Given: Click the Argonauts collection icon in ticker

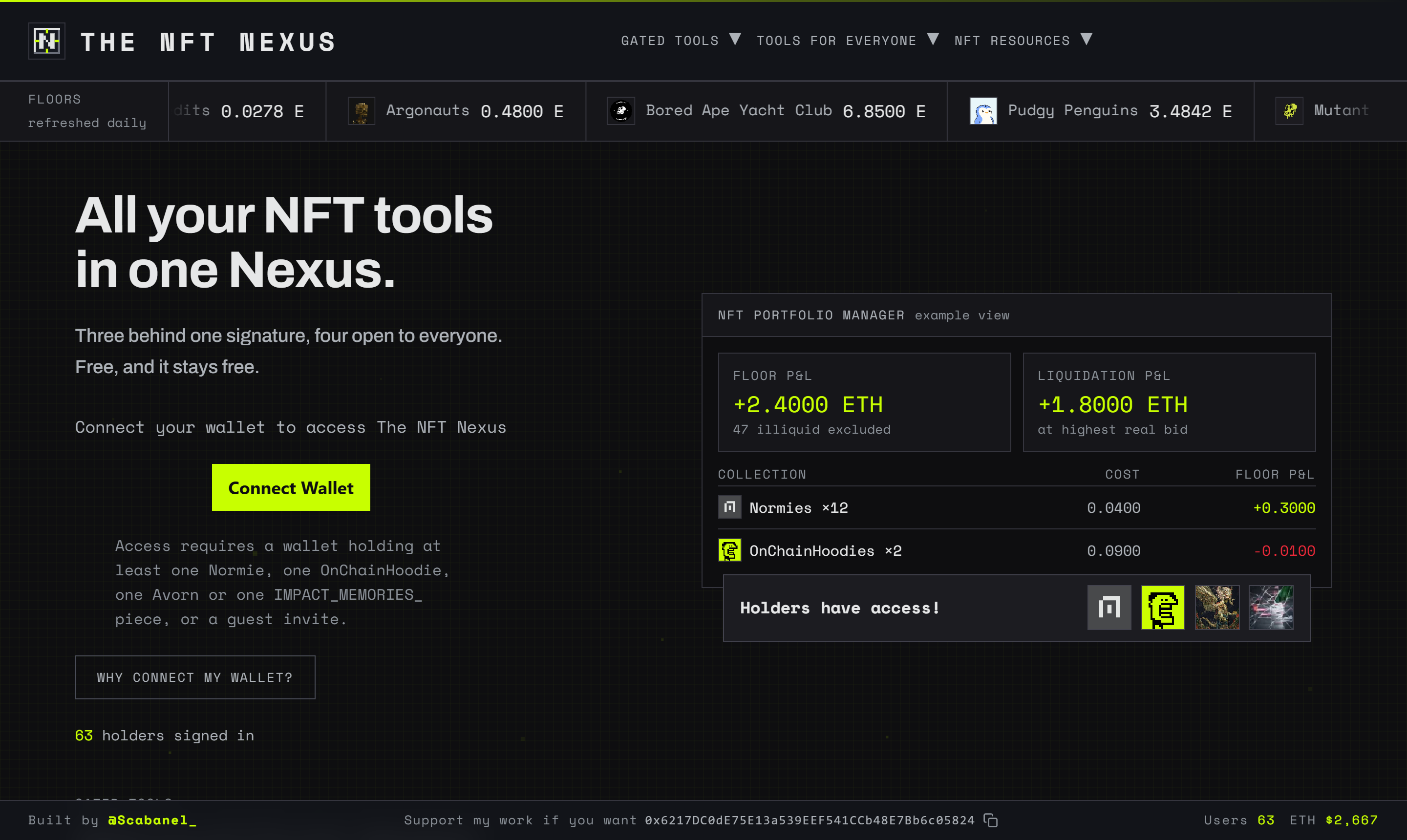Looking at the screenshot, I should 361,111.
